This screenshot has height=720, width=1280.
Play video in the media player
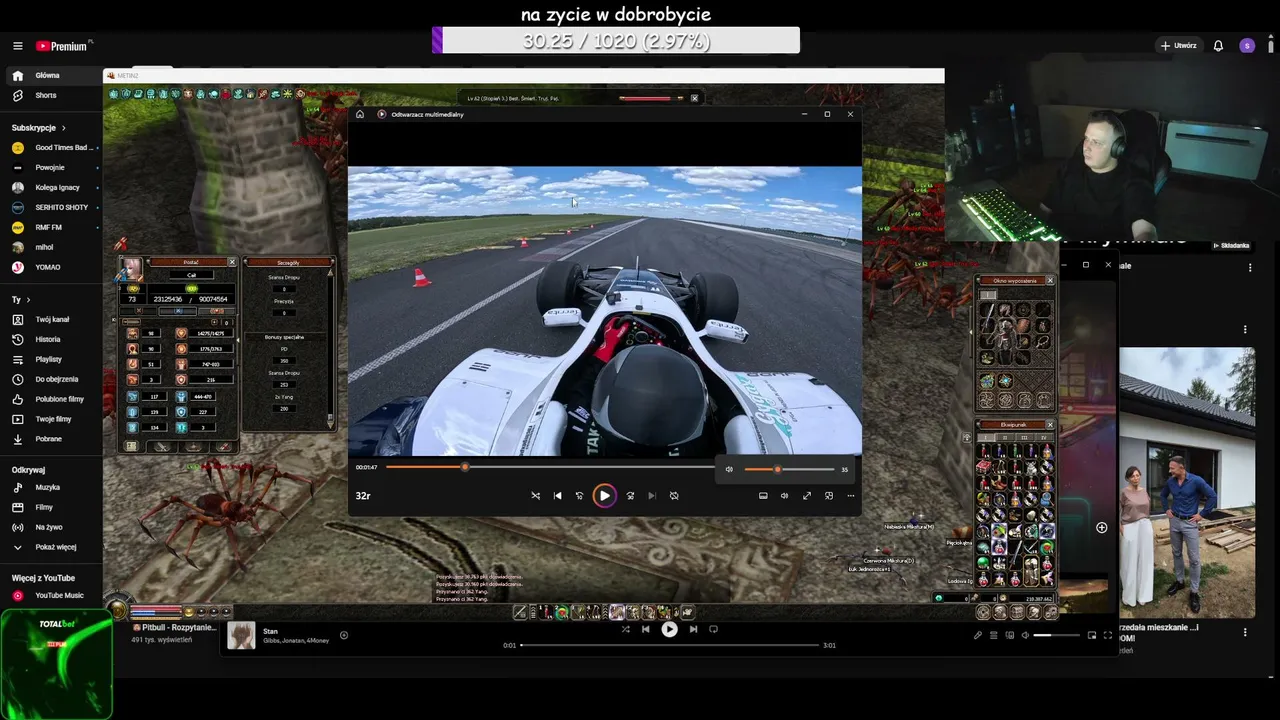(604, 495)
